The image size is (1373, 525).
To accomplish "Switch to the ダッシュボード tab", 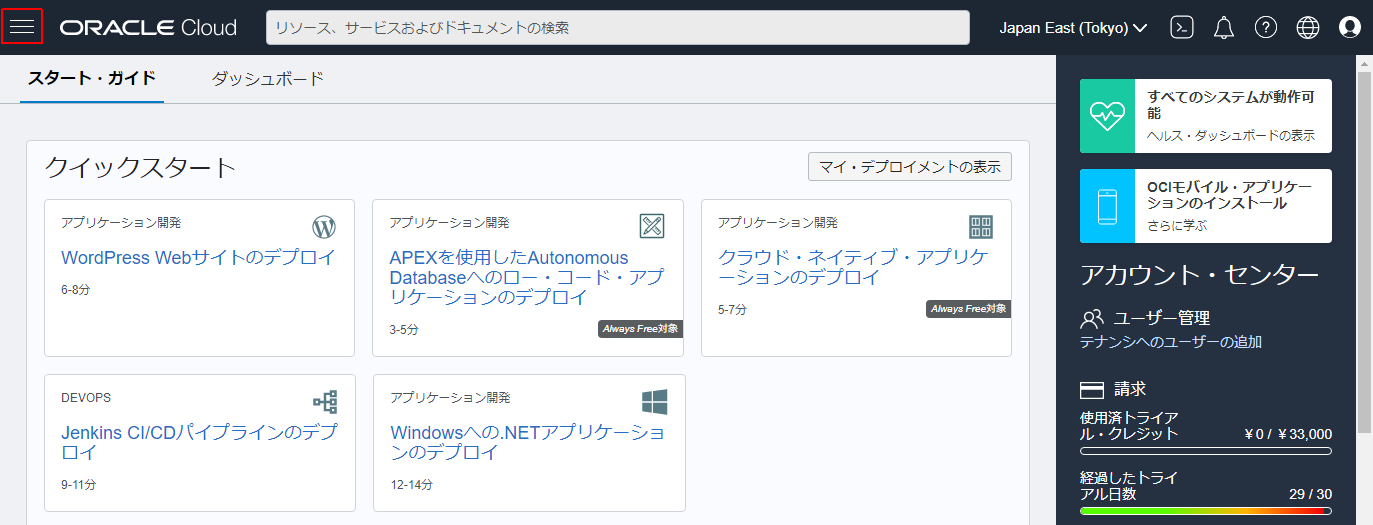I will 268,79.
